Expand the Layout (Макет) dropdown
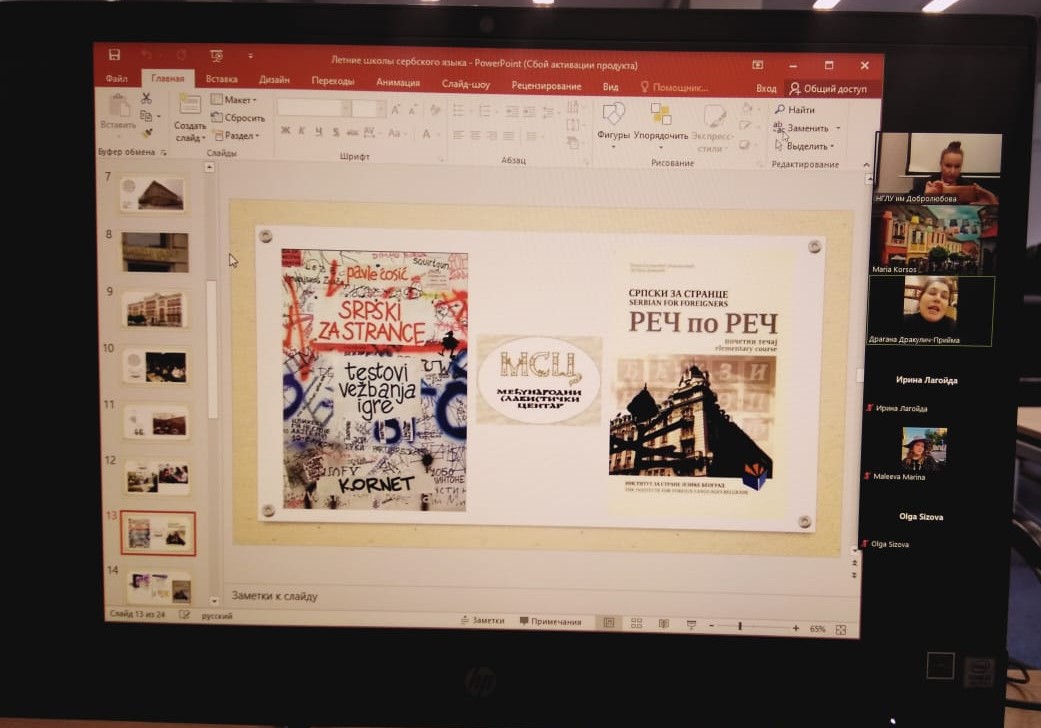 234,100
